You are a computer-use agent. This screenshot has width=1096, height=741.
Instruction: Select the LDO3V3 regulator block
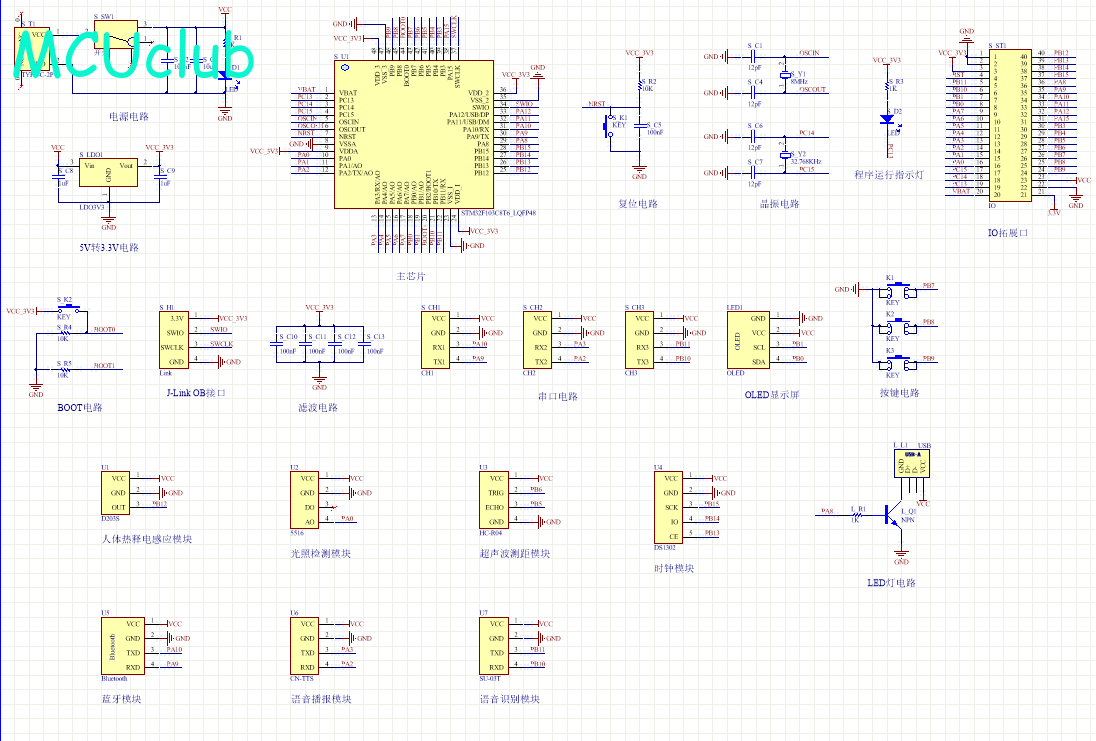coord(108,172)
